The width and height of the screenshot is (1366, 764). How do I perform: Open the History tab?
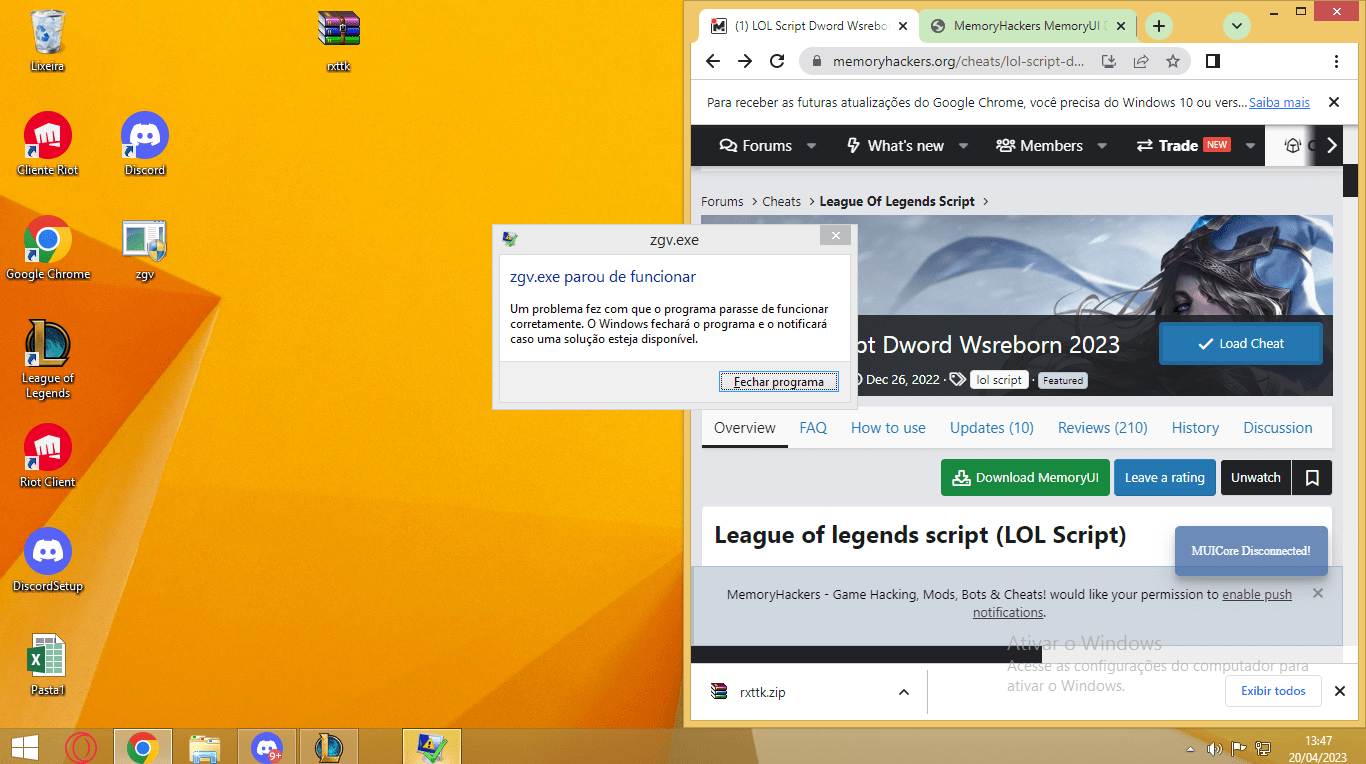point(1195,428)
